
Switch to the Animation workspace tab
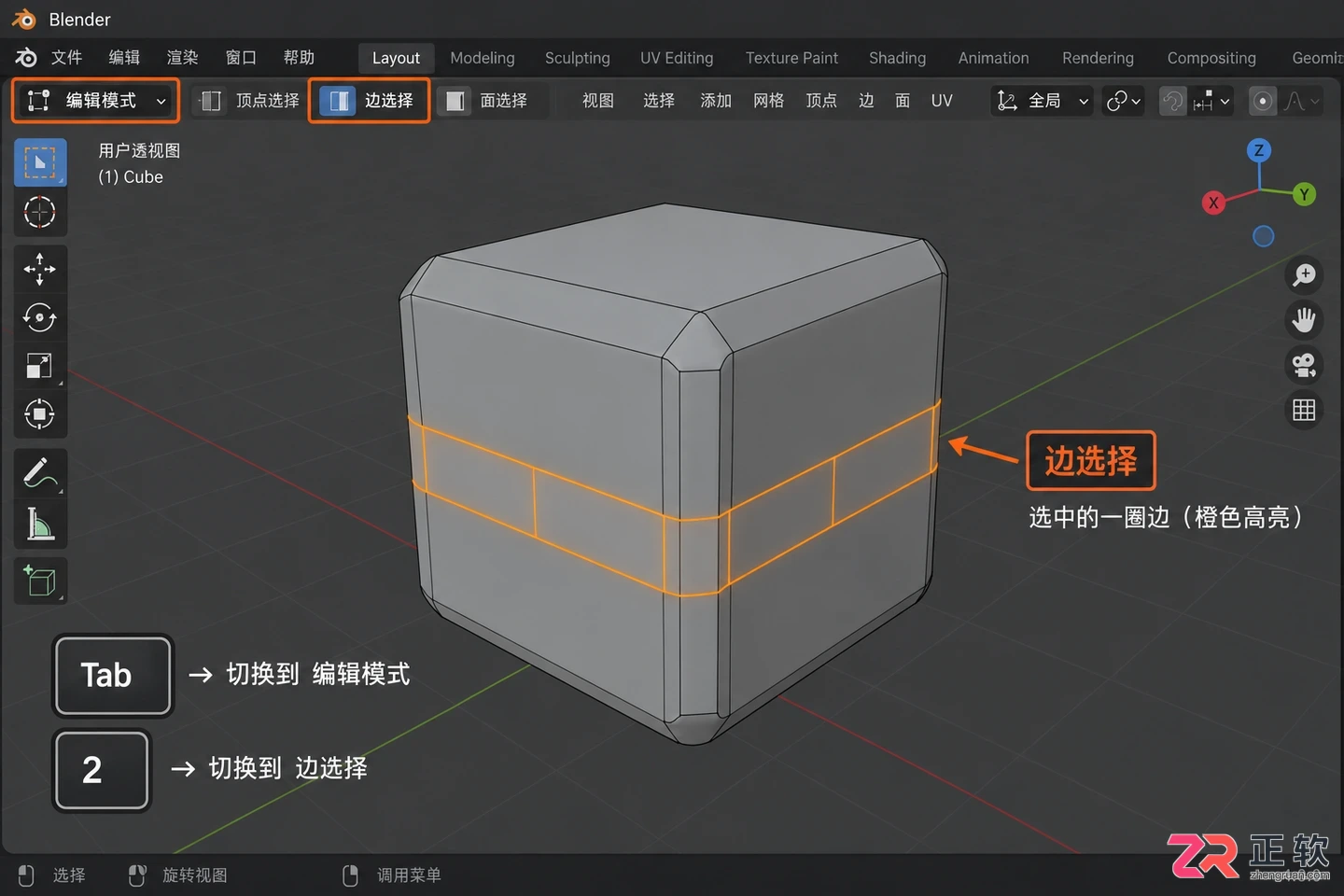[x=993, y=58]
